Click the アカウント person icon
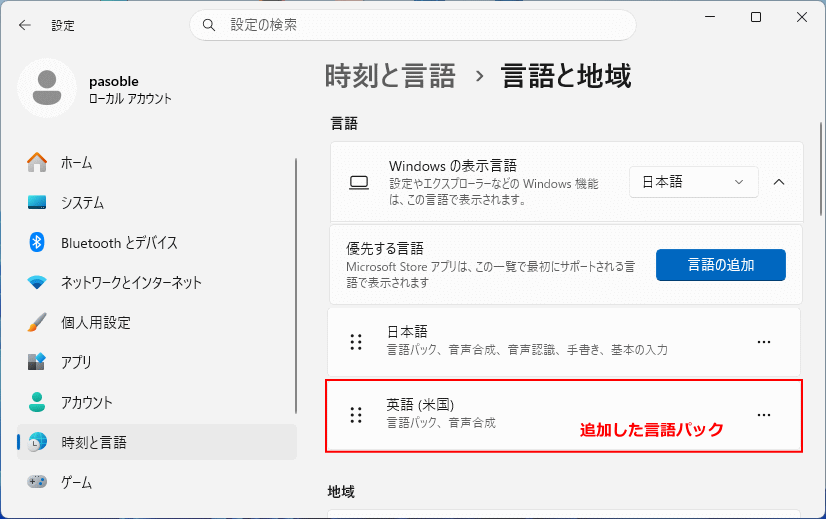This screenshot has height=519, width=826. pyautogui.click(x=37, y=402)
